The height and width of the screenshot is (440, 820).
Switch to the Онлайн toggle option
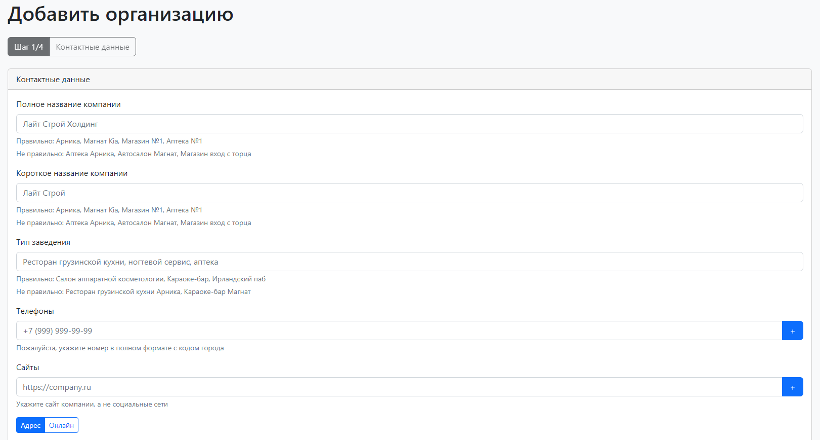click(x=62, y=425)
